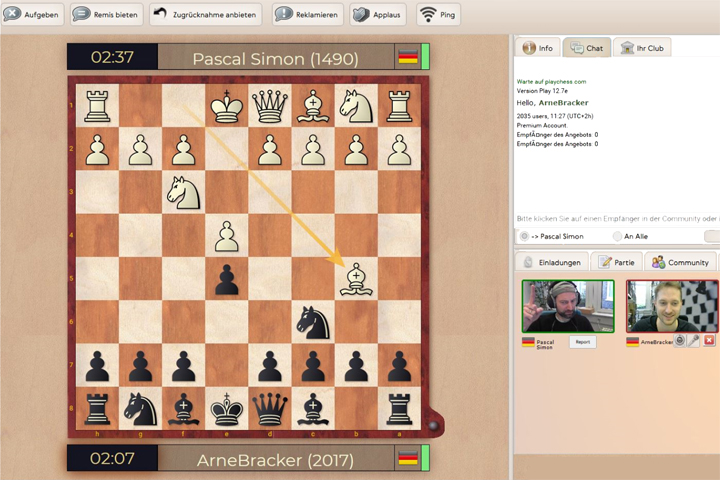The height and width of the screenshot is (480, 720).
Task: Resign the game with Aufgeben
Action: (33, 14)
